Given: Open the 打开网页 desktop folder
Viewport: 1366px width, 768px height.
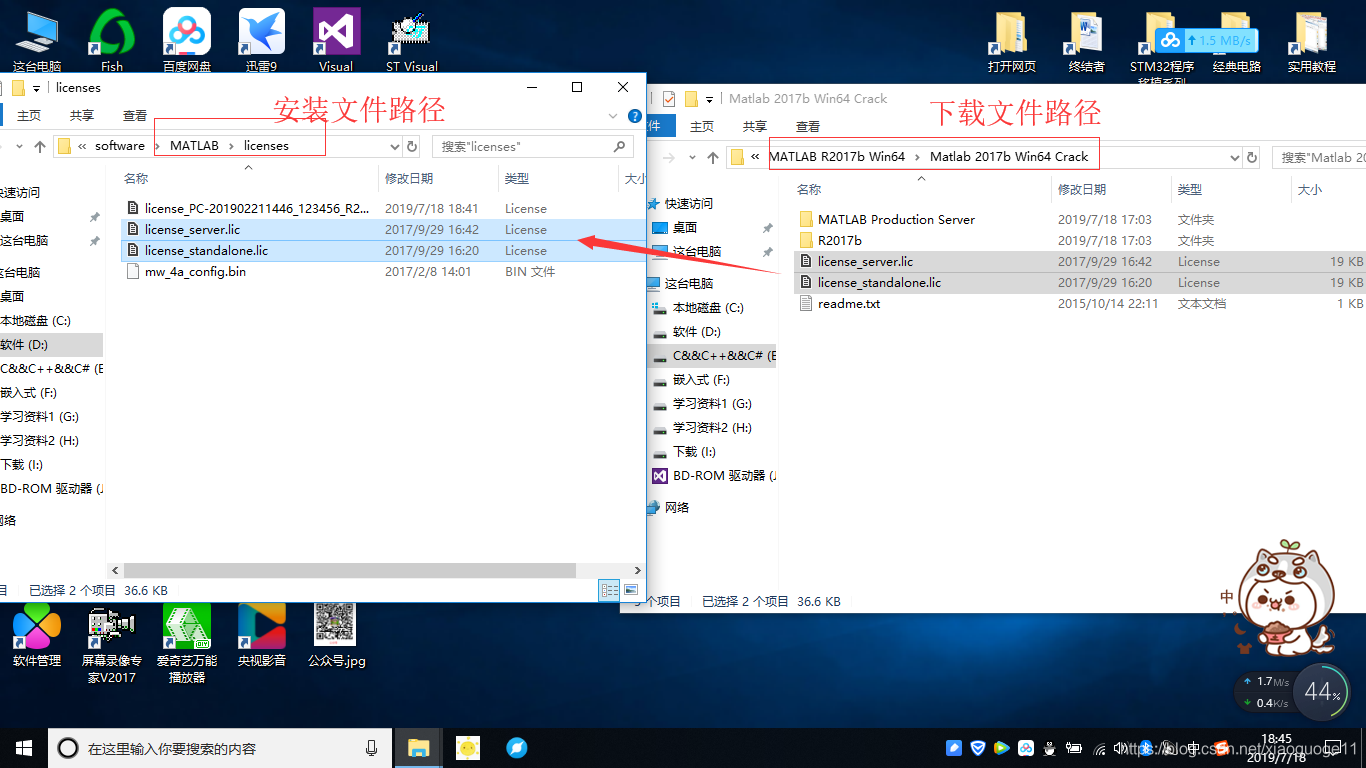Looking at the screenshot, I should (1012, 40).
